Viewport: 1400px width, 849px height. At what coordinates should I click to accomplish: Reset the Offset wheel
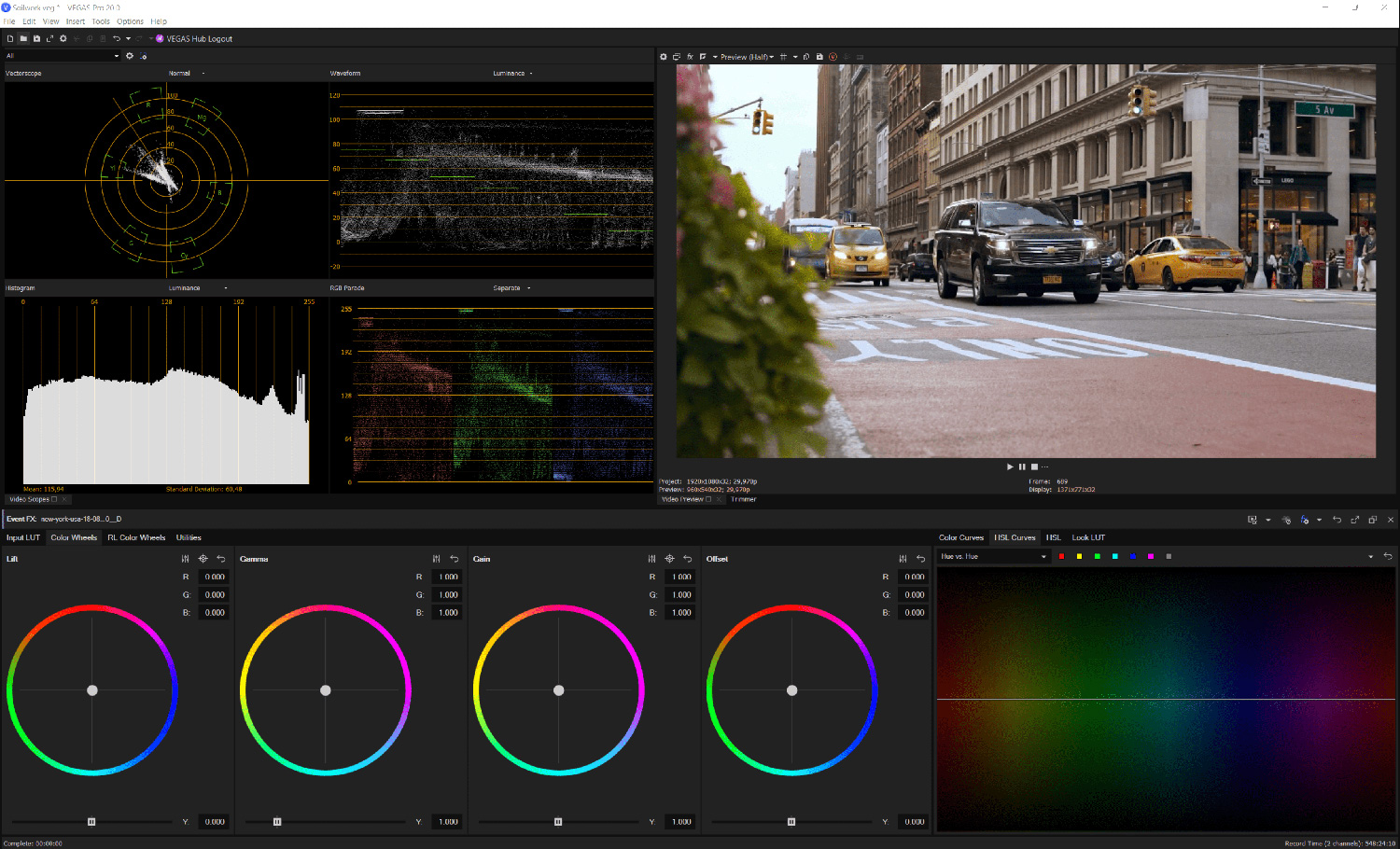[x=921, y=559]
